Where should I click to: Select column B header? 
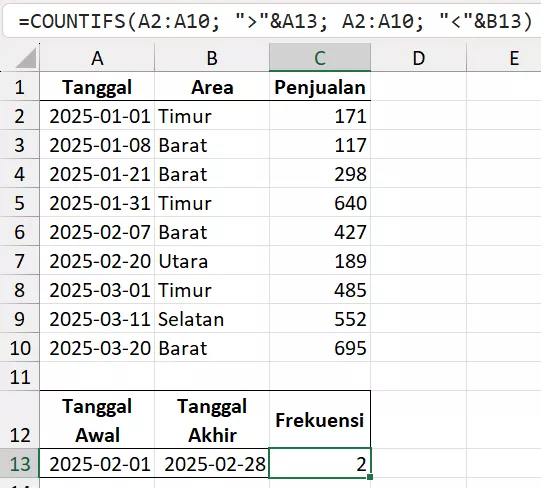[212, 58]
